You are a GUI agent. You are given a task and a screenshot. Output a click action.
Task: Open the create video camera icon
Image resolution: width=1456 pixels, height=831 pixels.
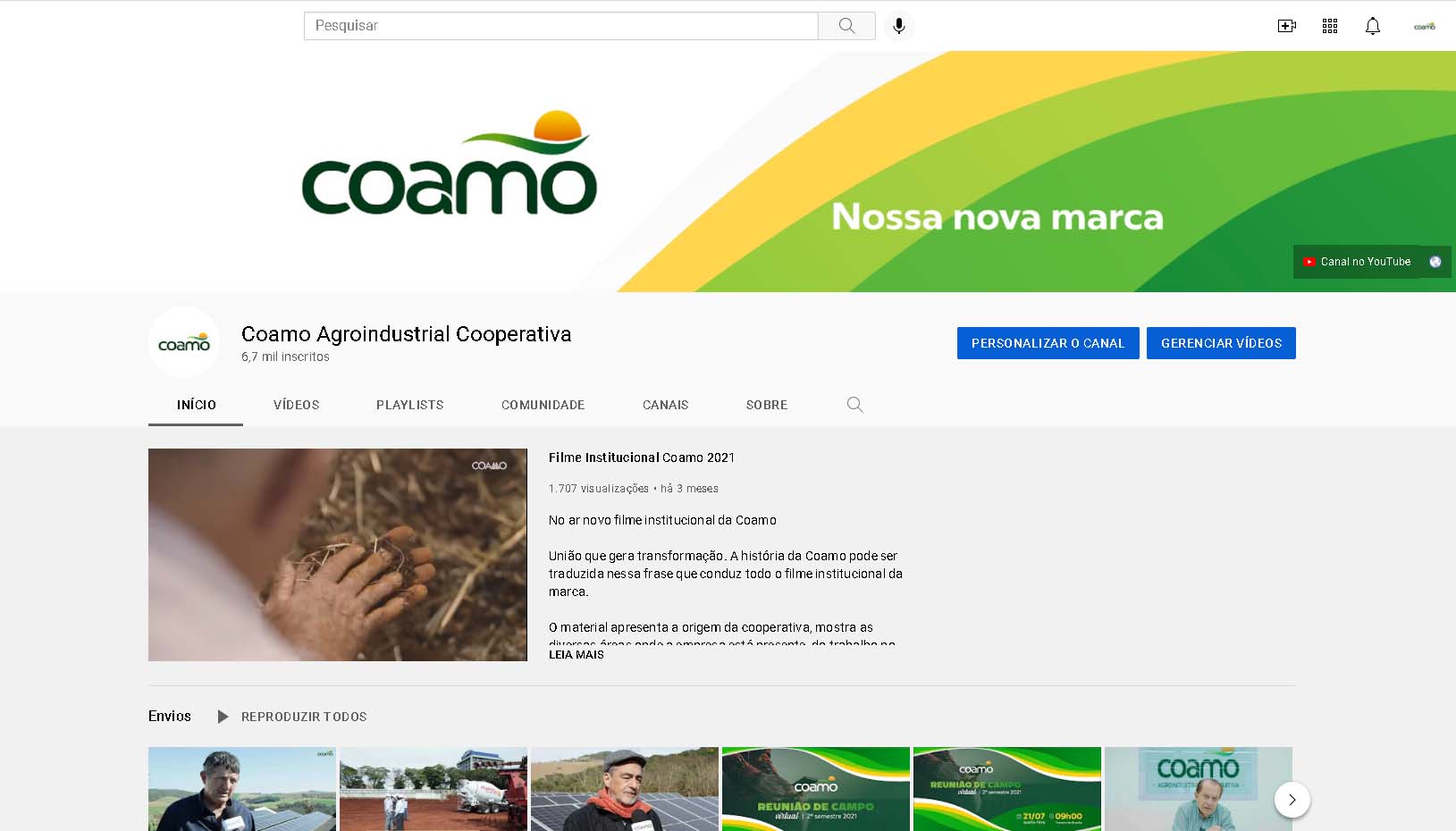coord(1286,26)
